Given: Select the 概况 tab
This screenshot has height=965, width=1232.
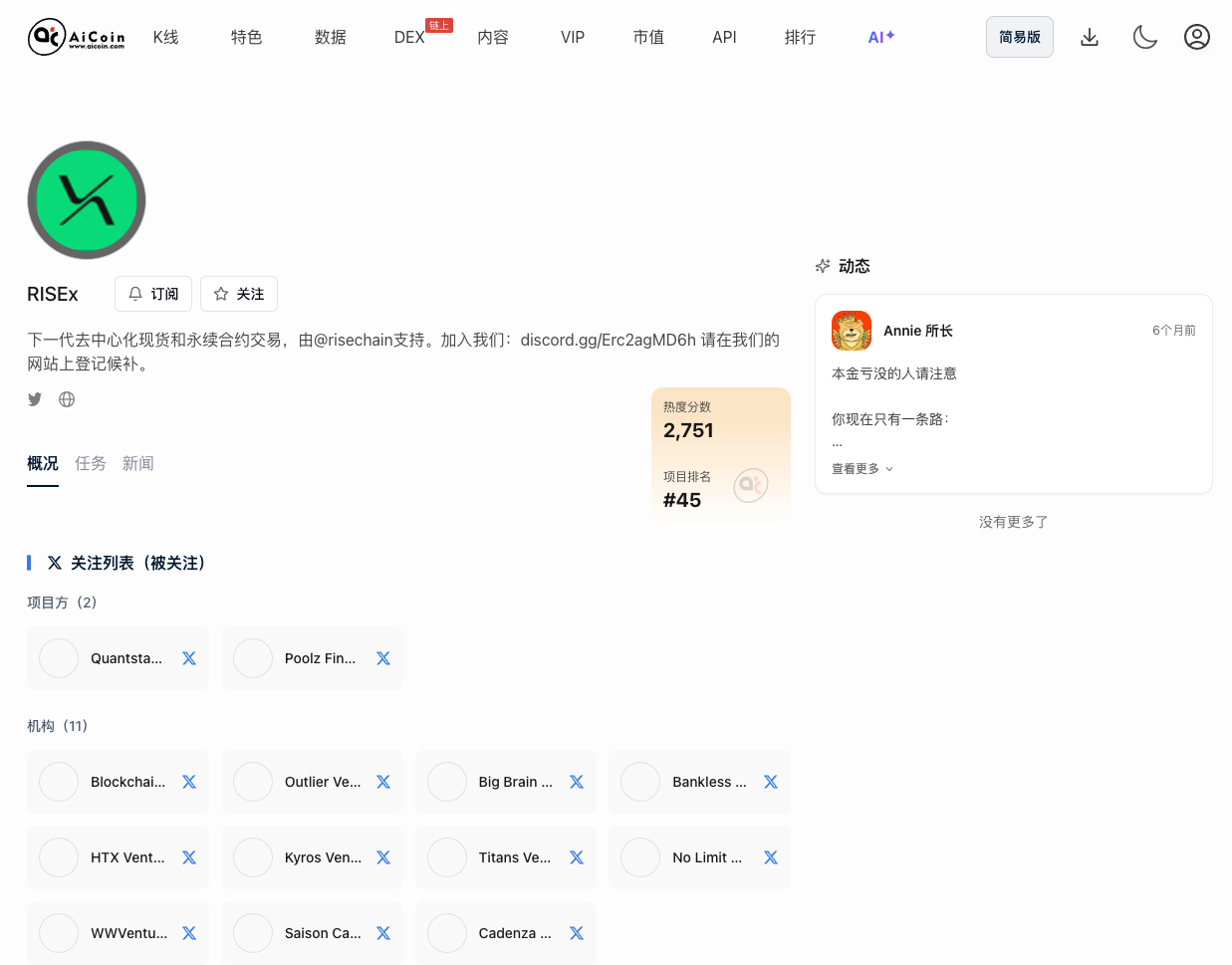Looking at the screenshot, I should point(43,464).
